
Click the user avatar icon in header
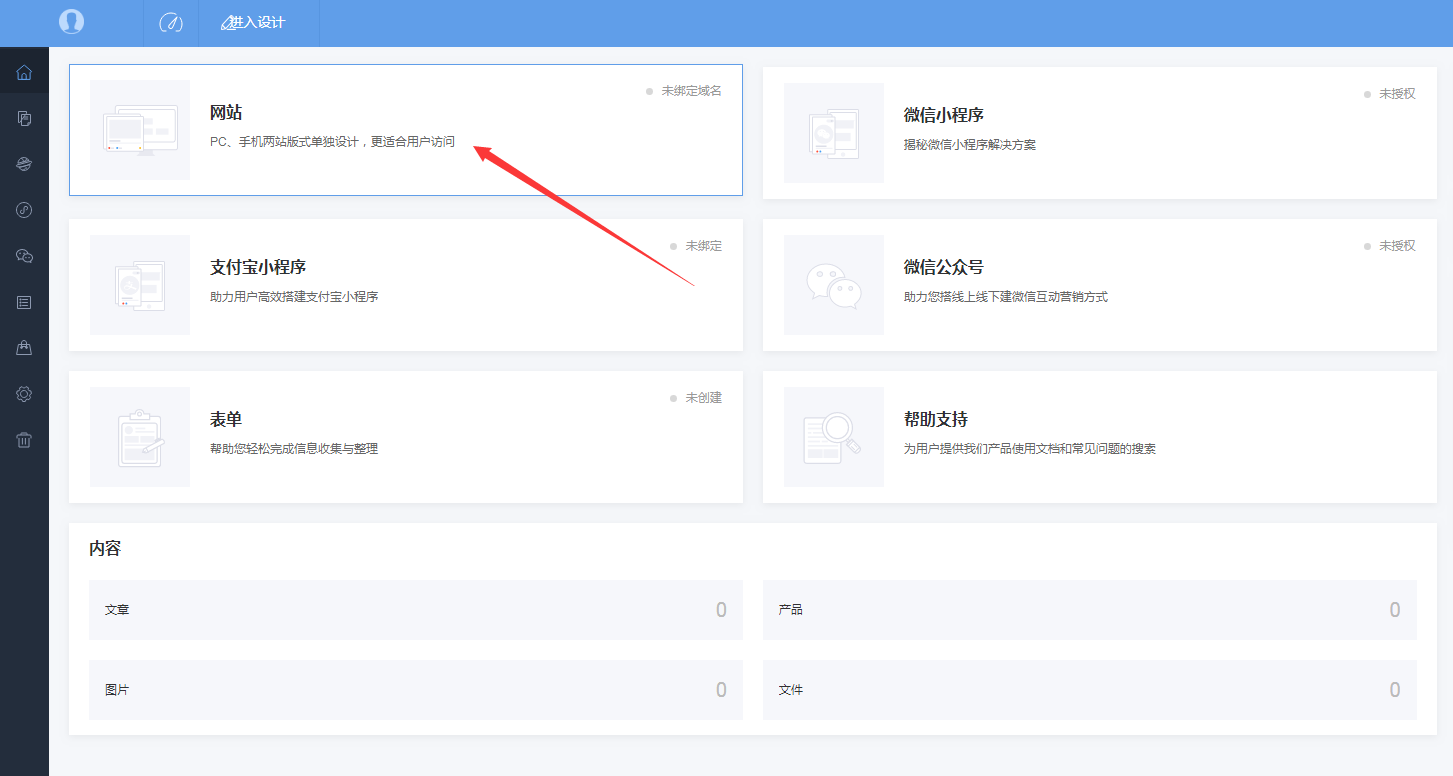[71, 22]
